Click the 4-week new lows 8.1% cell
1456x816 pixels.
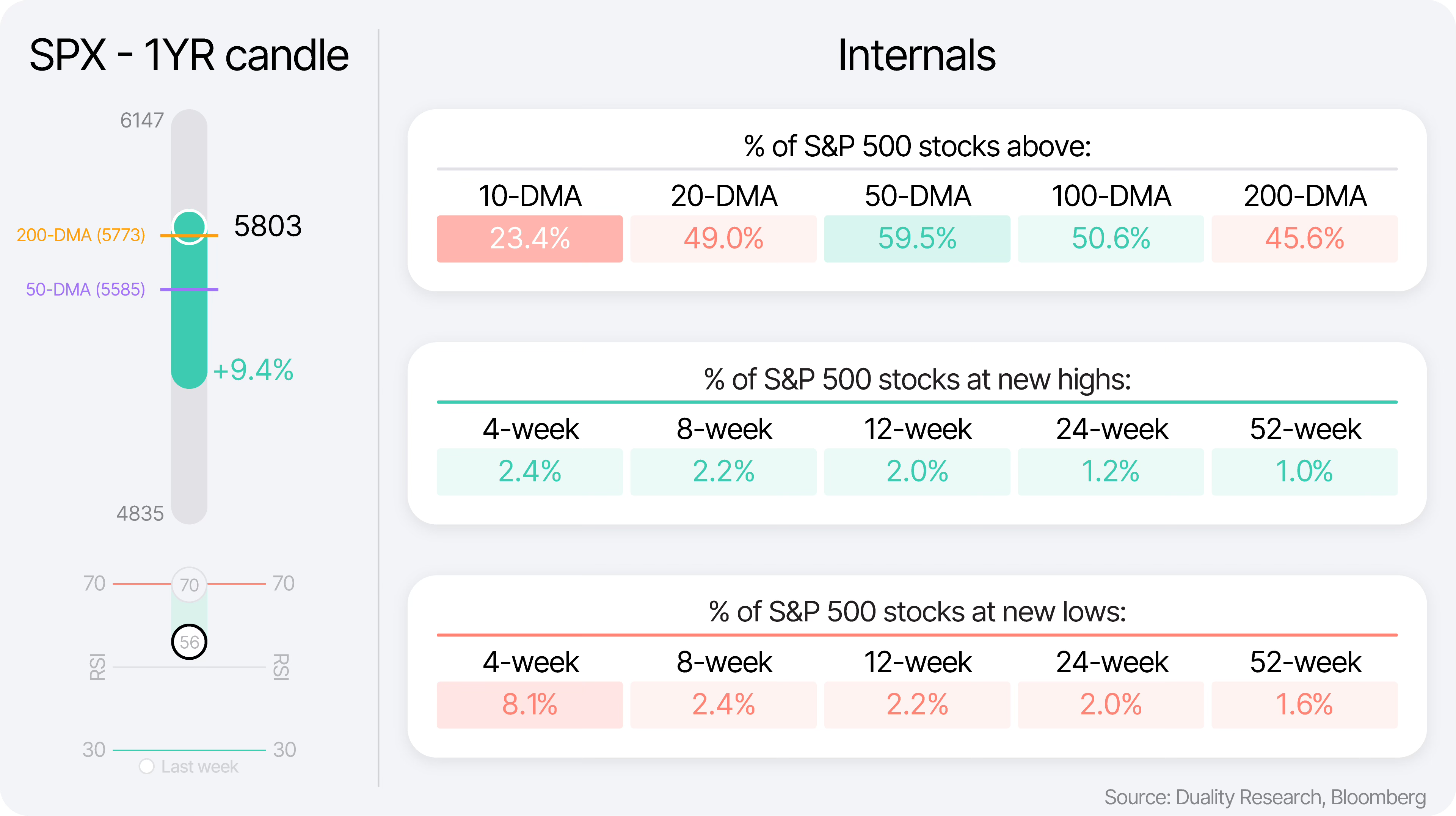530,704
